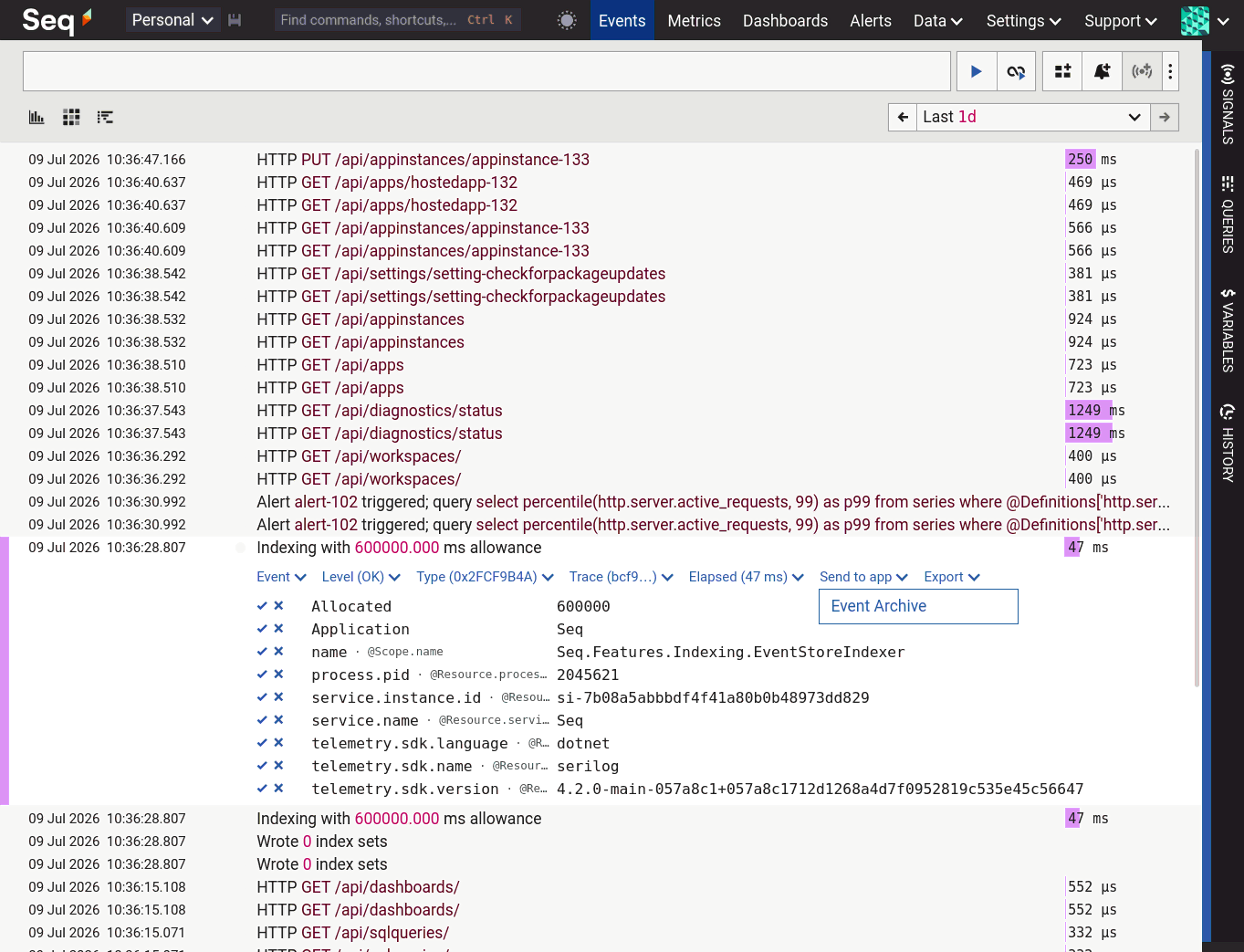Open the Queries side panel
Screen dimensions: 1244x952
click(1228, 214)
